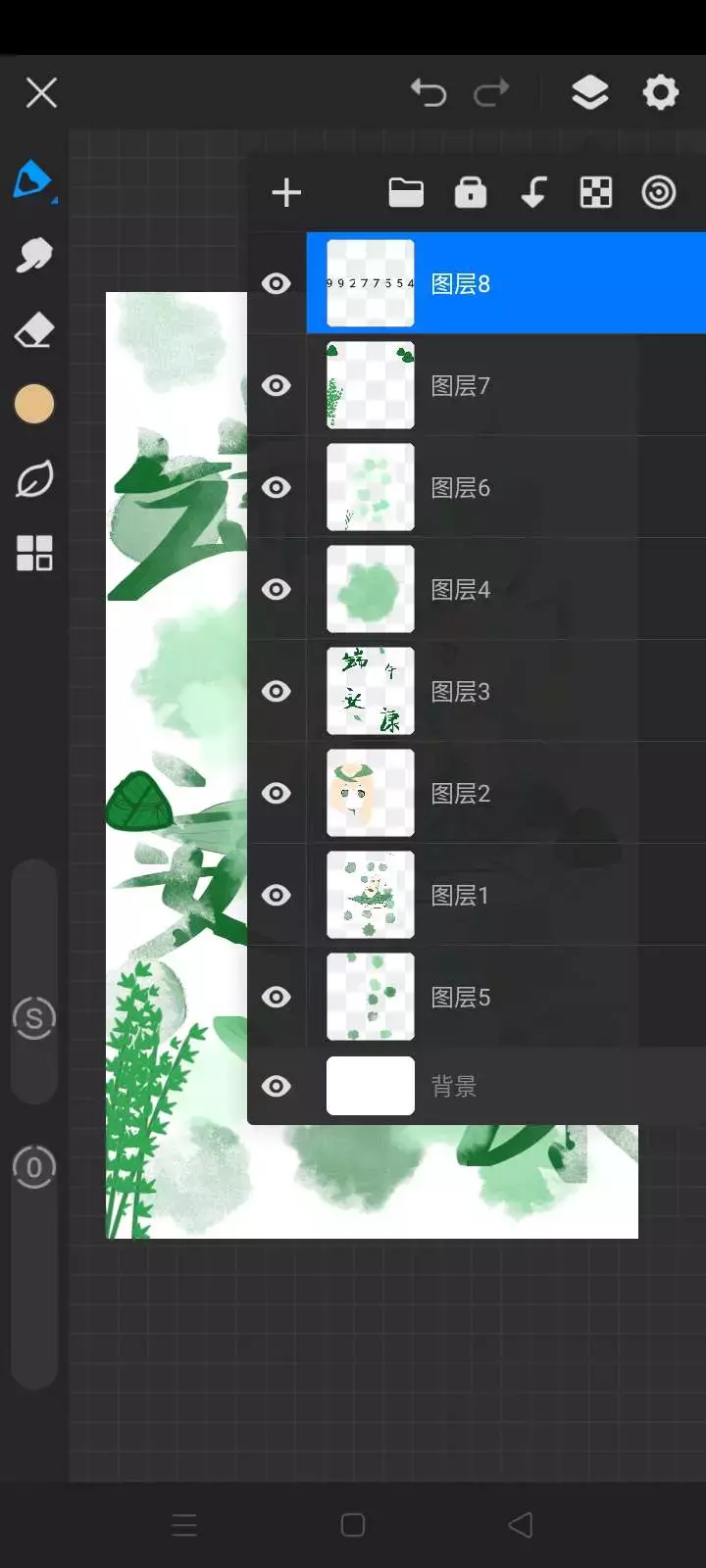Open the layers panel icon

pos(589,93)
